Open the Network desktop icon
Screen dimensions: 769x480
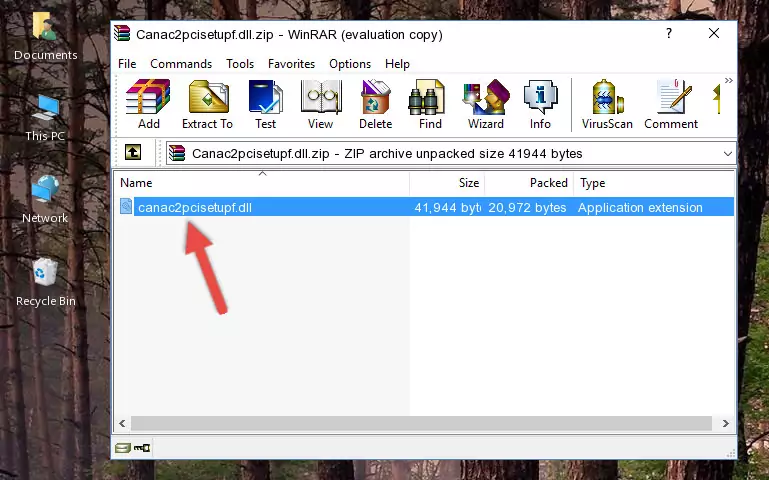pyautogui.click(x=45, y=200)
